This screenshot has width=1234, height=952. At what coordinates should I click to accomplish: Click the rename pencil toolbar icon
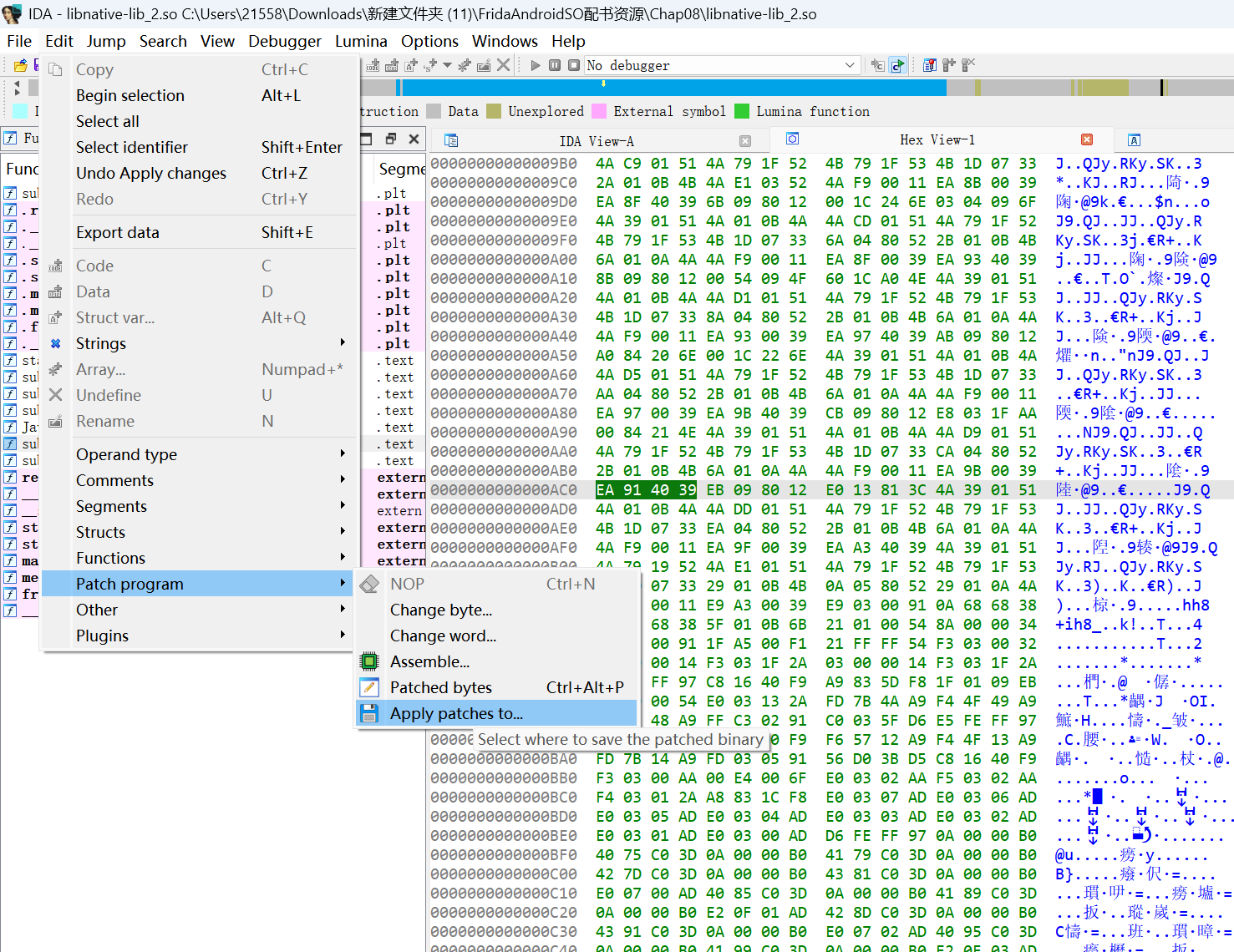pyautogui.click(x=484, y=65)
